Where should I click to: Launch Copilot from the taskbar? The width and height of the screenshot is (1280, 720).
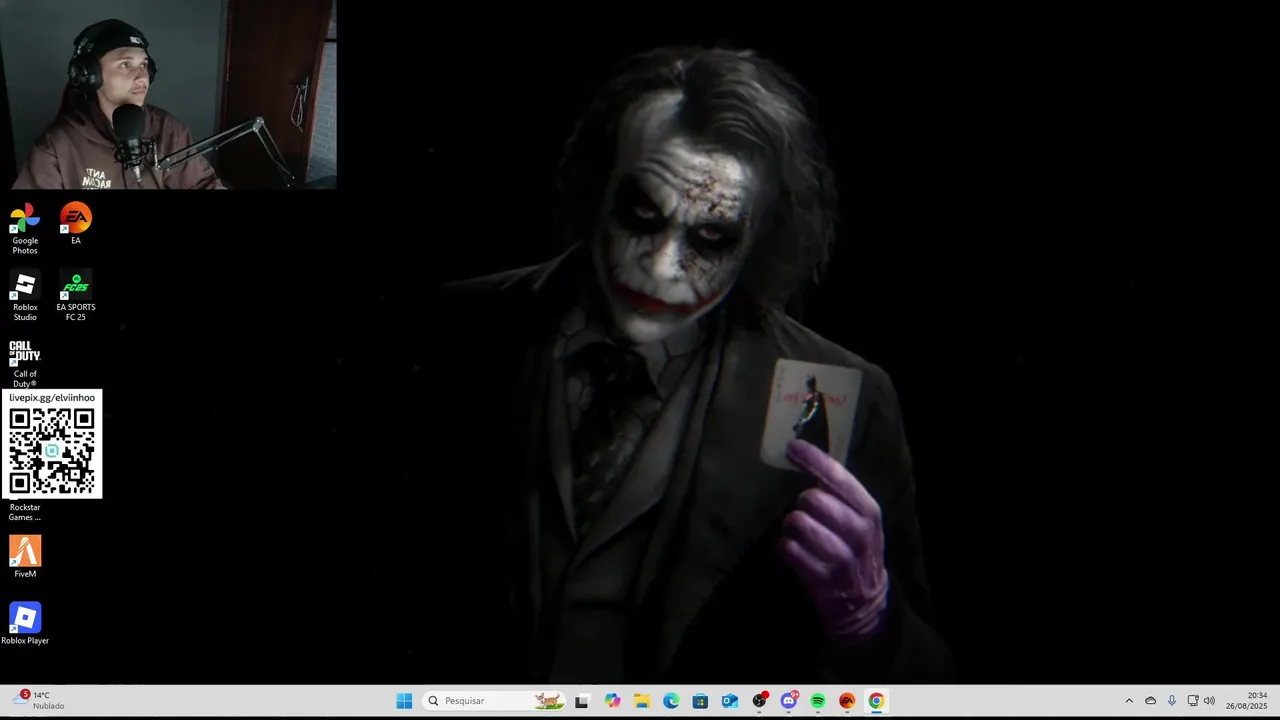(x=612, y=701)
